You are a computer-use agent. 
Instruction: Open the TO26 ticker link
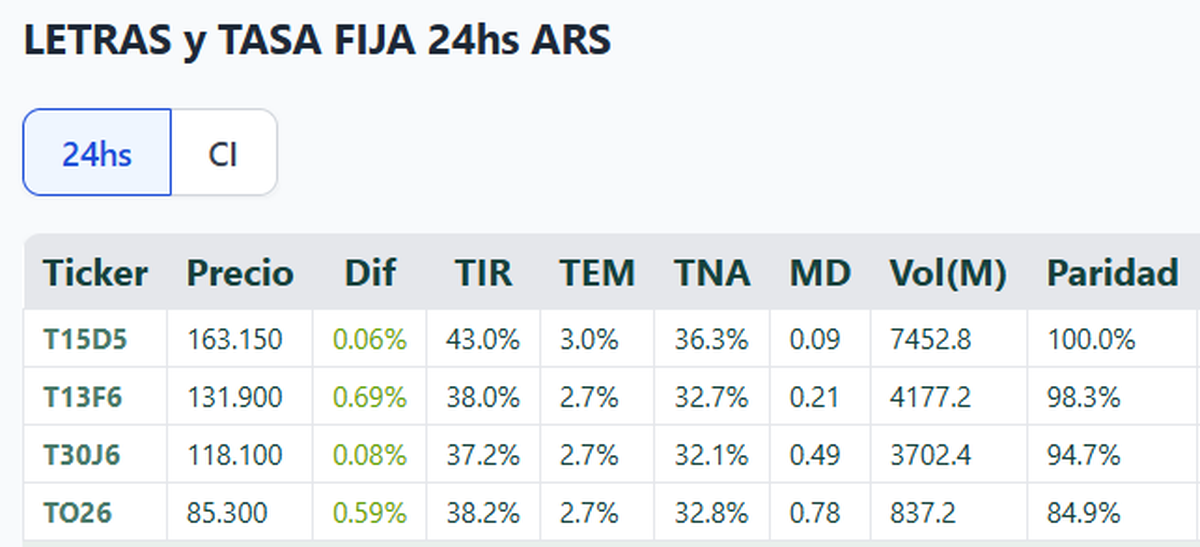click(77, 514)
